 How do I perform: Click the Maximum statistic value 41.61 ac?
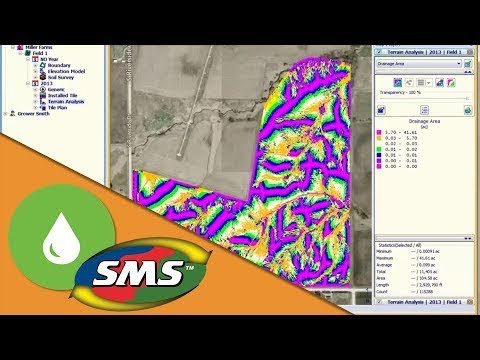[x=423, y=258]
